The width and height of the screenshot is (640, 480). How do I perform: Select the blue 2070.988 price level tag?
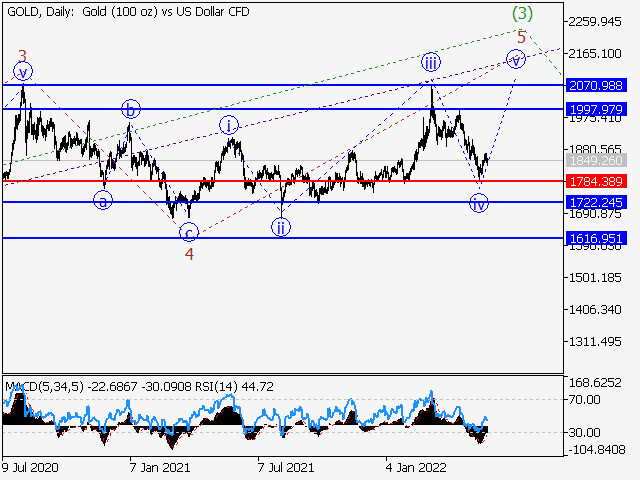pyautogui.click(x=596, y=86)
